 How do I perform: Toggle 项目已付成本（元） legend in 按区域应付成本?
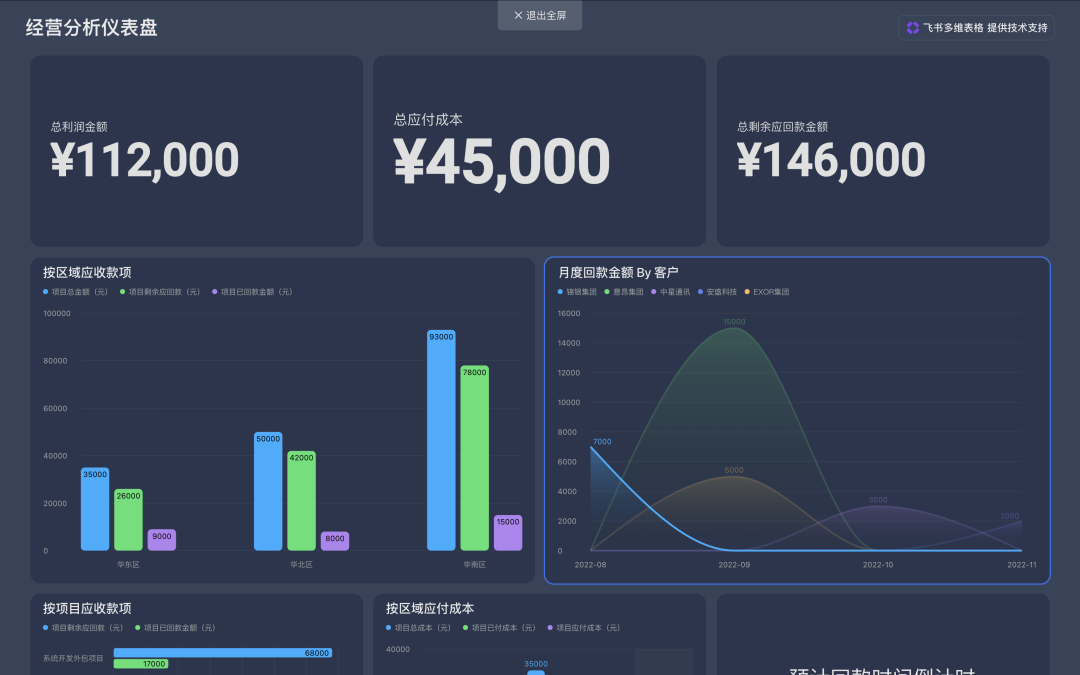pyautogui.click(x=499, y=628)
